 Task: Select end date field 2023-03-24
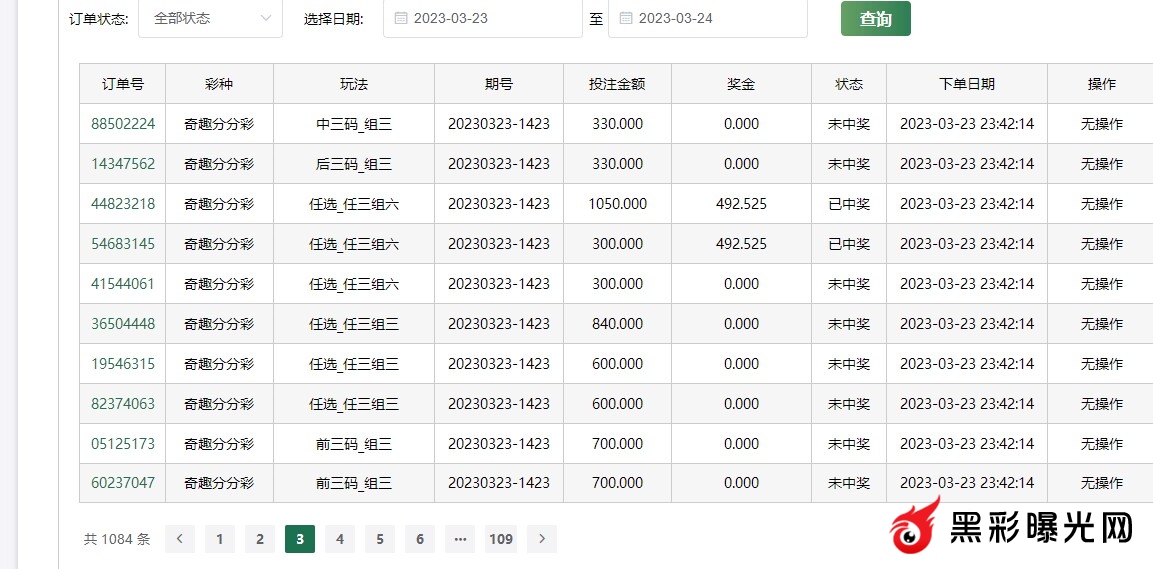708,18
